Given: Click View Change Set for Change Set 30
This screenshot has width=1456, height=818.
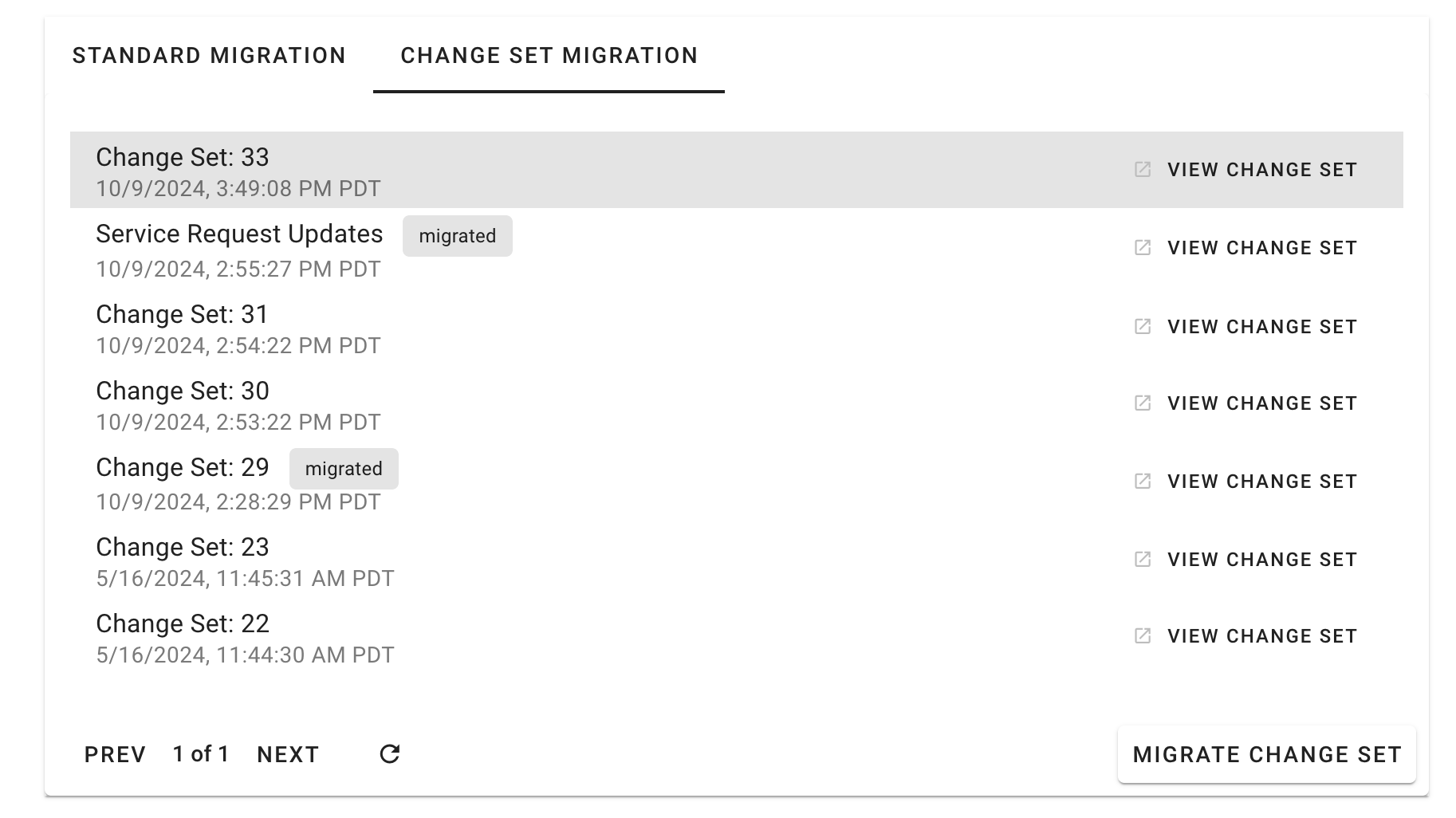Looking at the screenshot, I should 1261,403.
